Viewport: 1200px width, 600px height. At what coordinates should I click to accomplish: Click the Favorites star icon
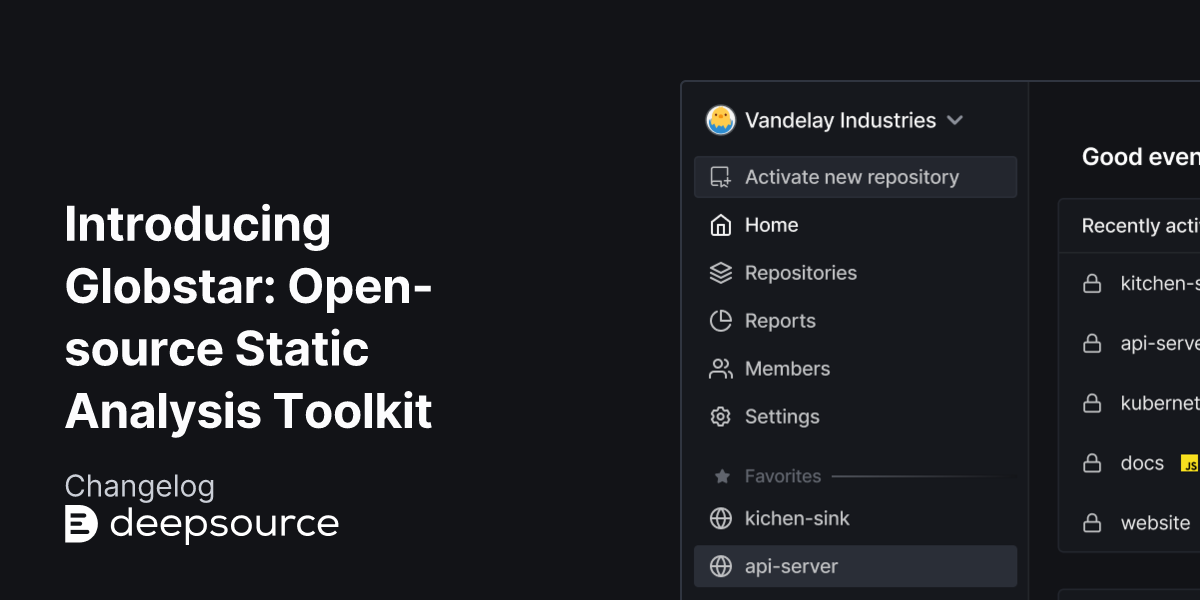click(x=720, y=476)
